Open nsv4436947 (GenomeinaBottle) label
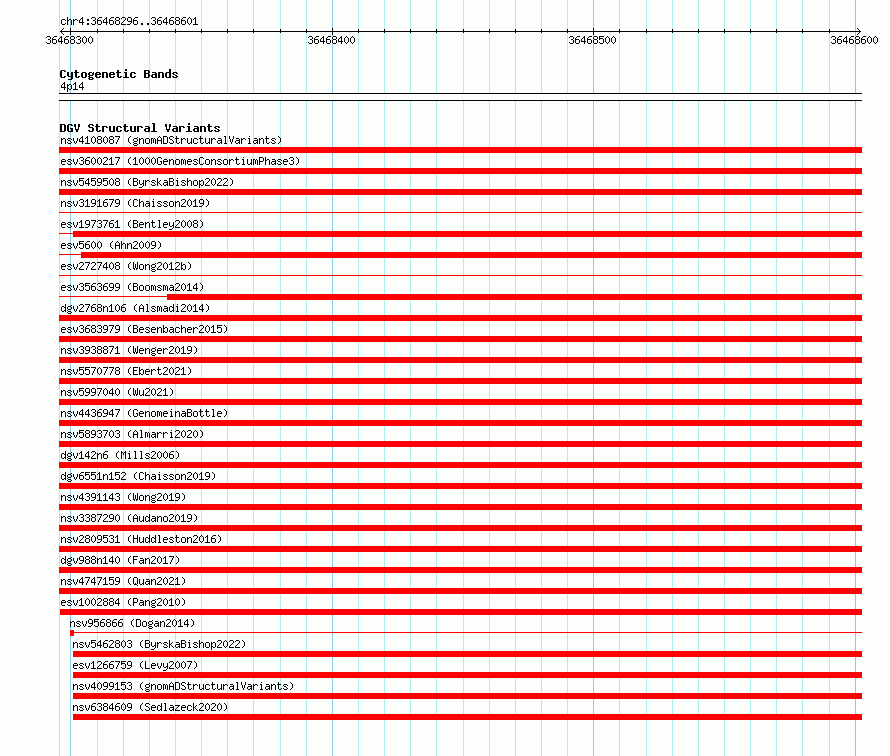Screen dimensions: 890x756 coord(144,413)
